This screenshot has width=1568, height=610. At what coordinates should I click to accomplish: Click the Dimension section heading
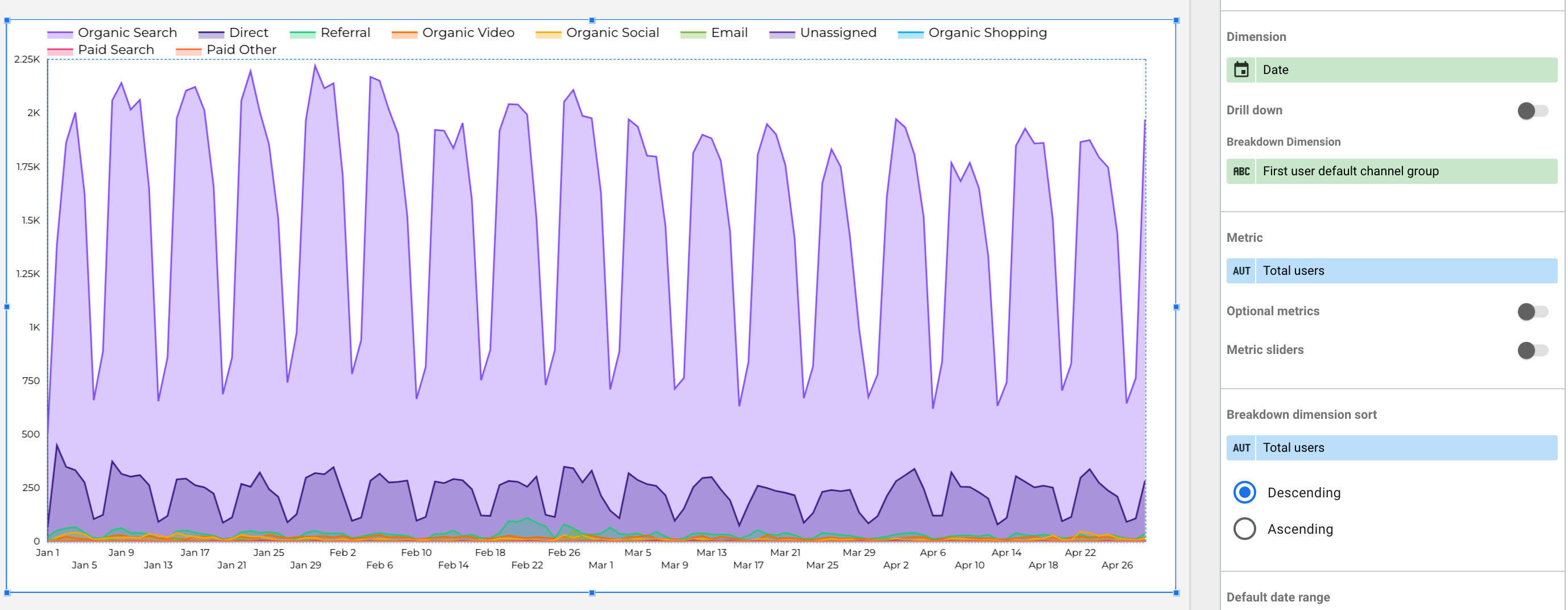click(x=1256, y=37)
